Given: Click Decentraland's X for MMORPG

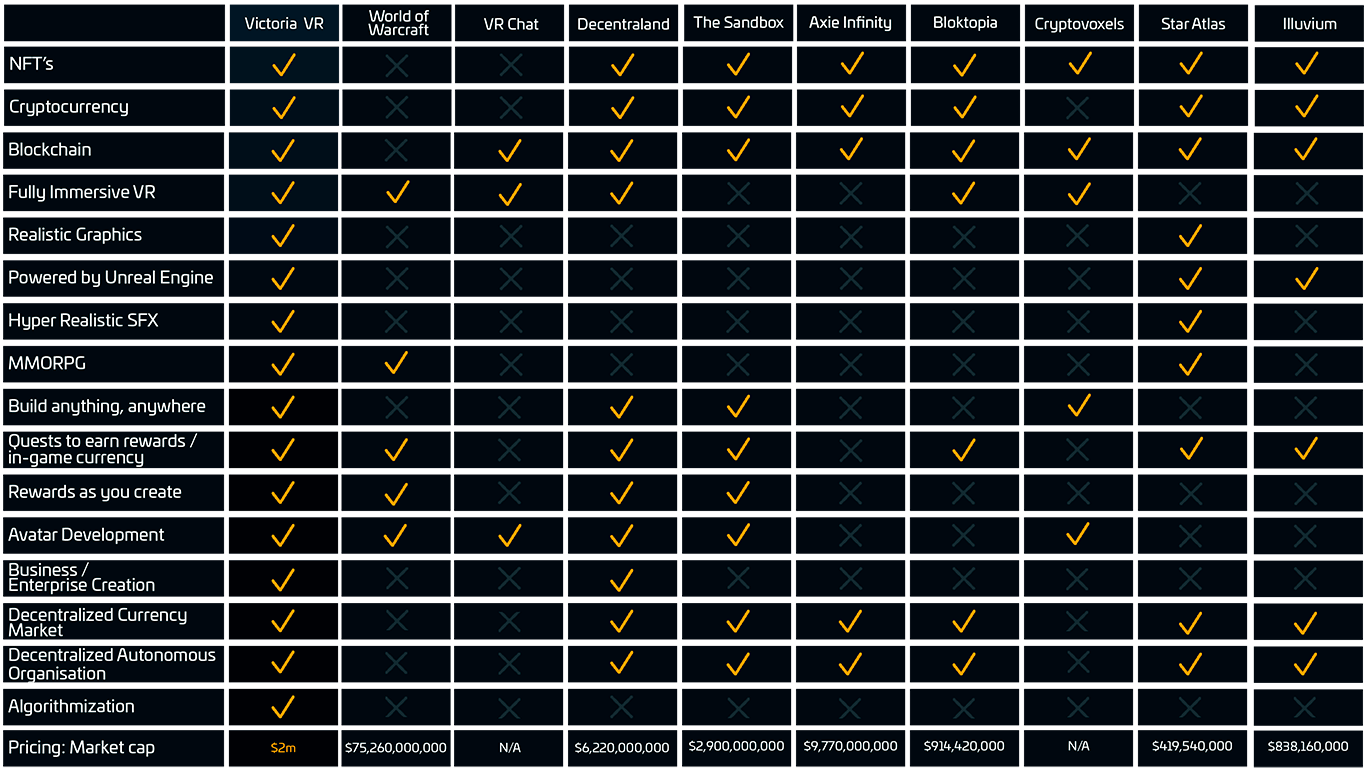Looking at the screenshot, I should pos(622,363).
